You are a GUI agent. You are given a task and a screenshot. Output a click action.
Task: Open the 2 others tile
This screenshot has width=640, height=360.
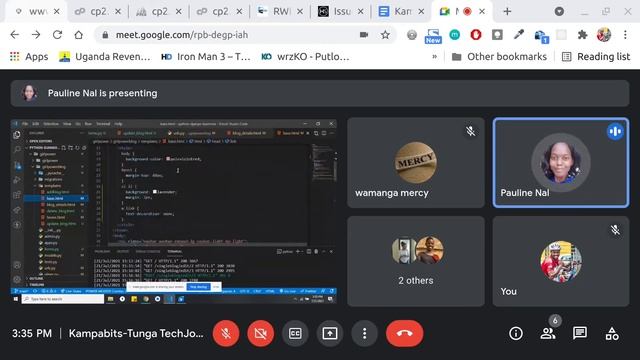pos(416,261)
